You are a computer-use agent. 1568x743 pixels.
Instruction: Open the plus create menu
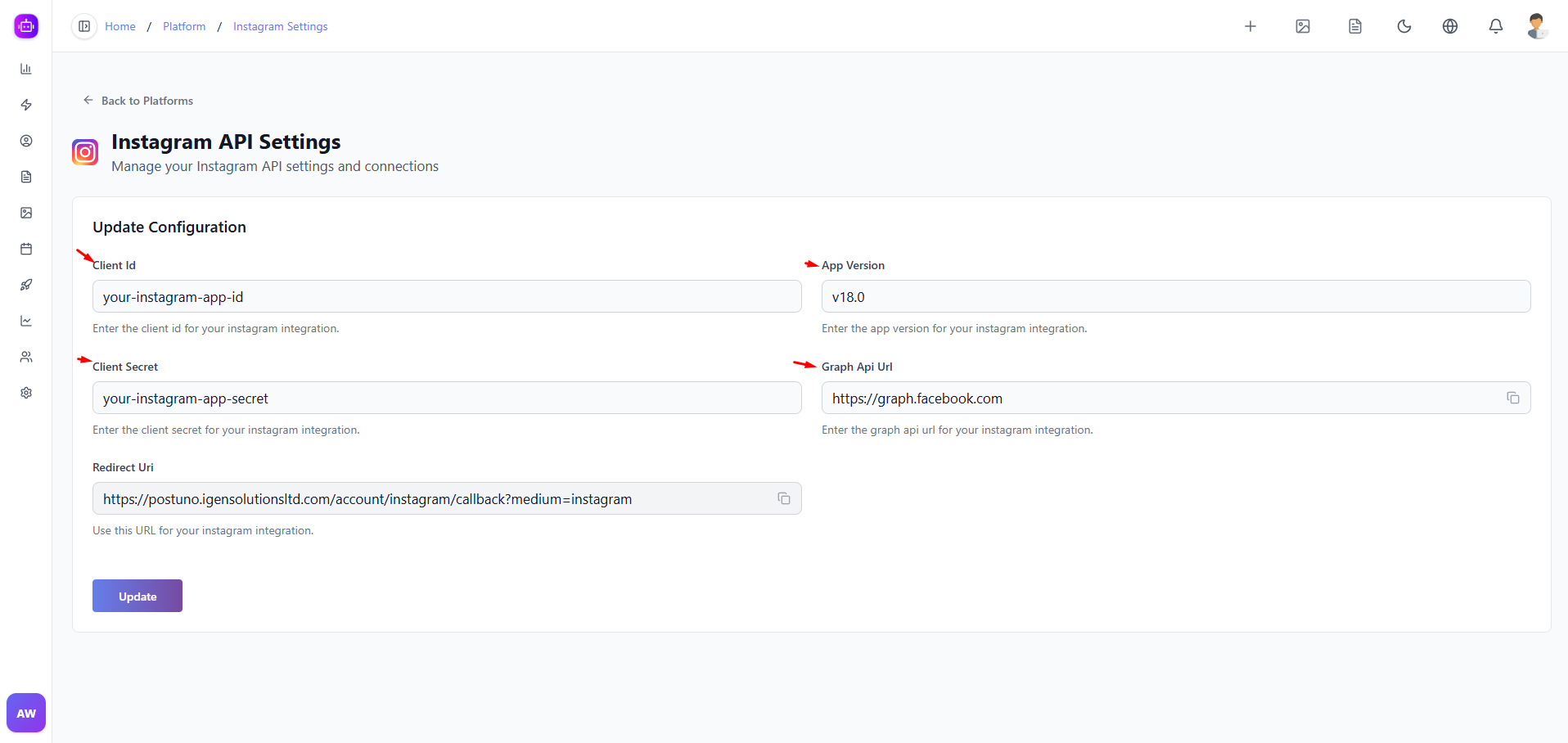point(1250,26)
